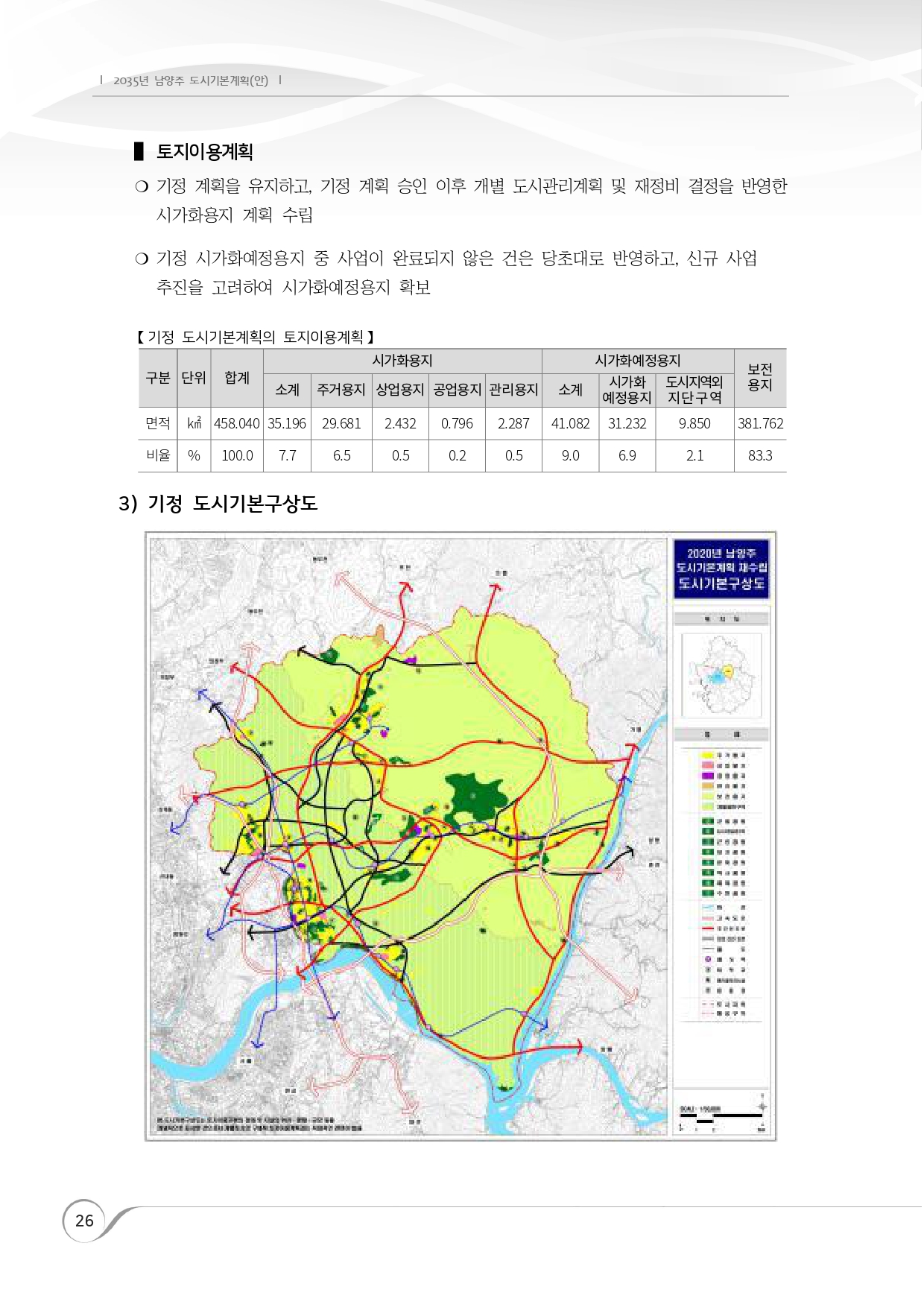Viewport: 924px width, 1307px height.
Task: Click the "㎢" unit cell
Action: (194, 423)
